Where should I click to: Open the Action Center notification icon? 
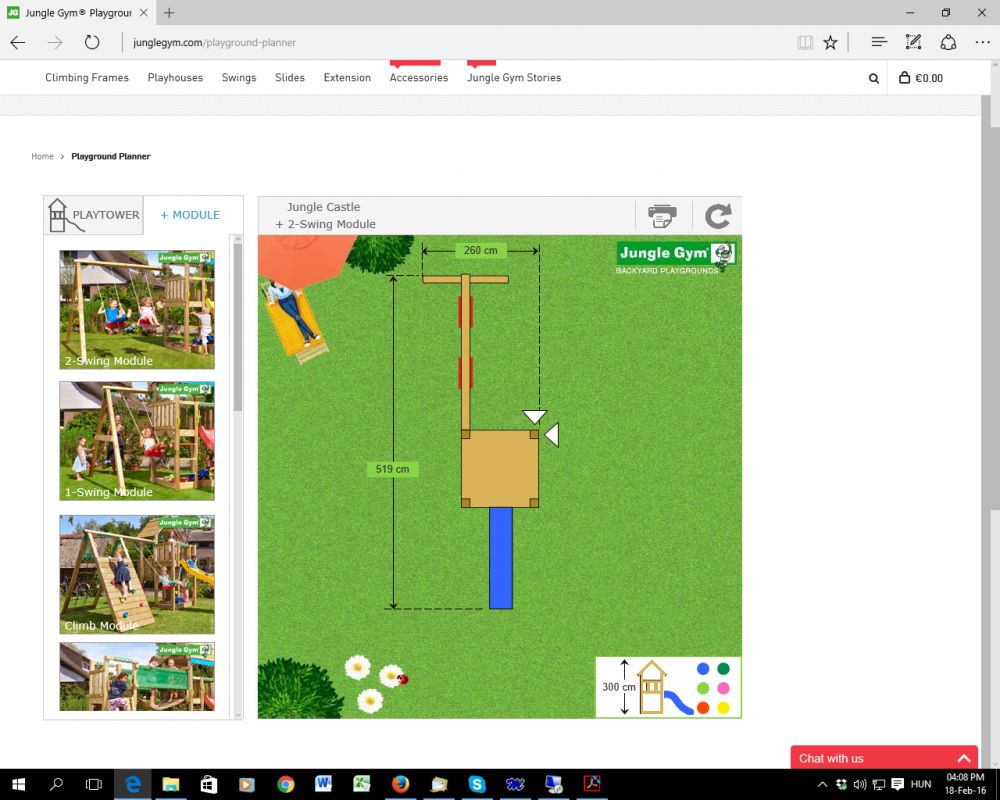tap(897, 784)
